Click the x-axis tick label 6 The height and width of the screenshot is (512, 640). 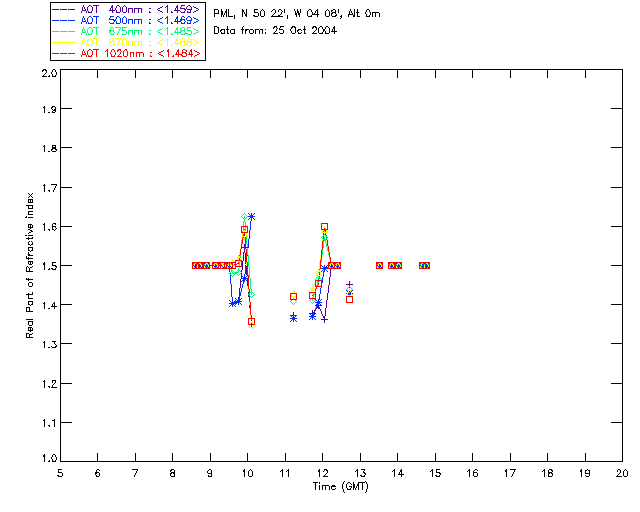tap(98, 473)
